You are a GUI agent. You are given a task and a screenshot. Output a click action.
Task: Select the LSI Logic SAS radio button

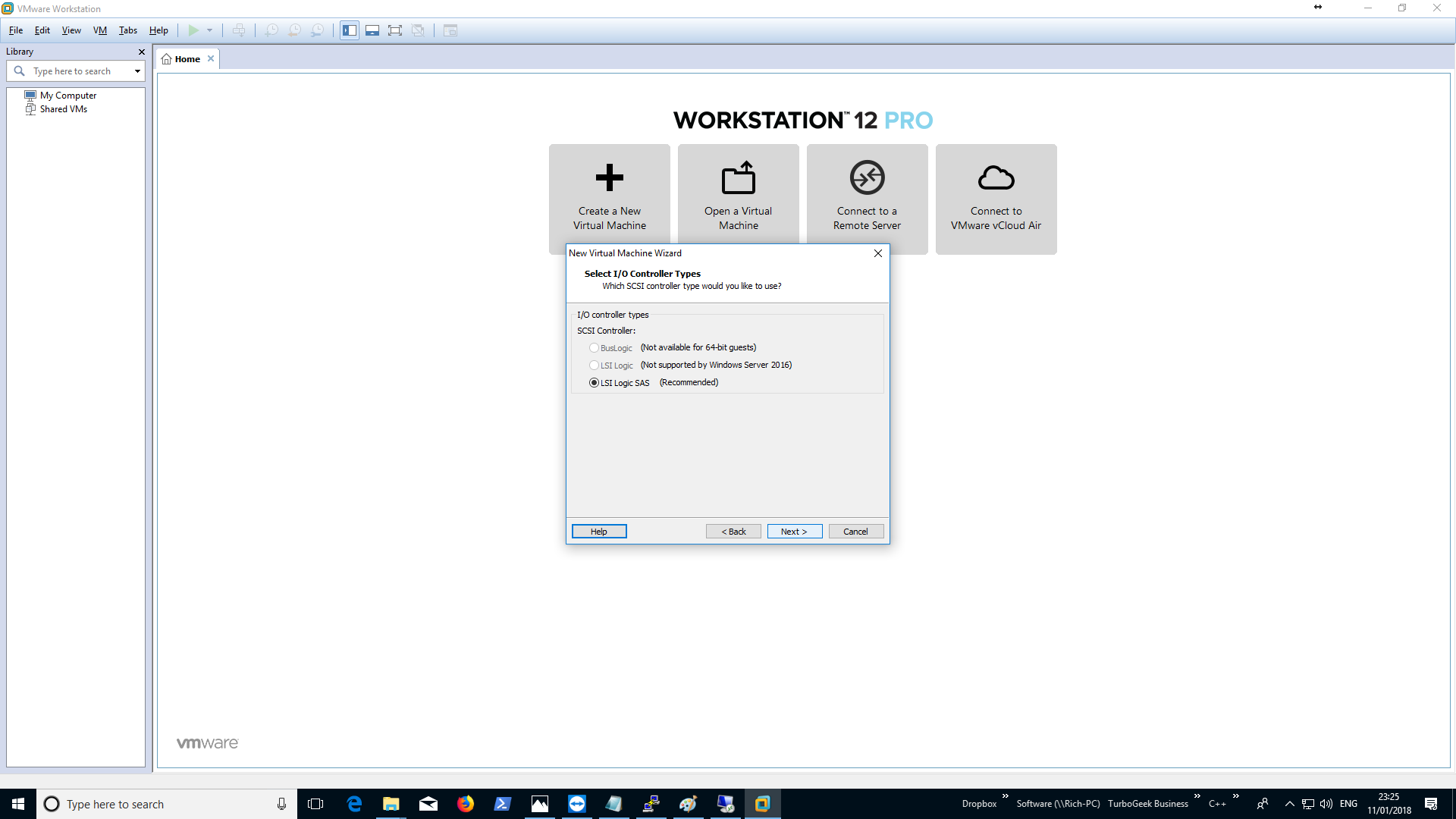[594, 383]
